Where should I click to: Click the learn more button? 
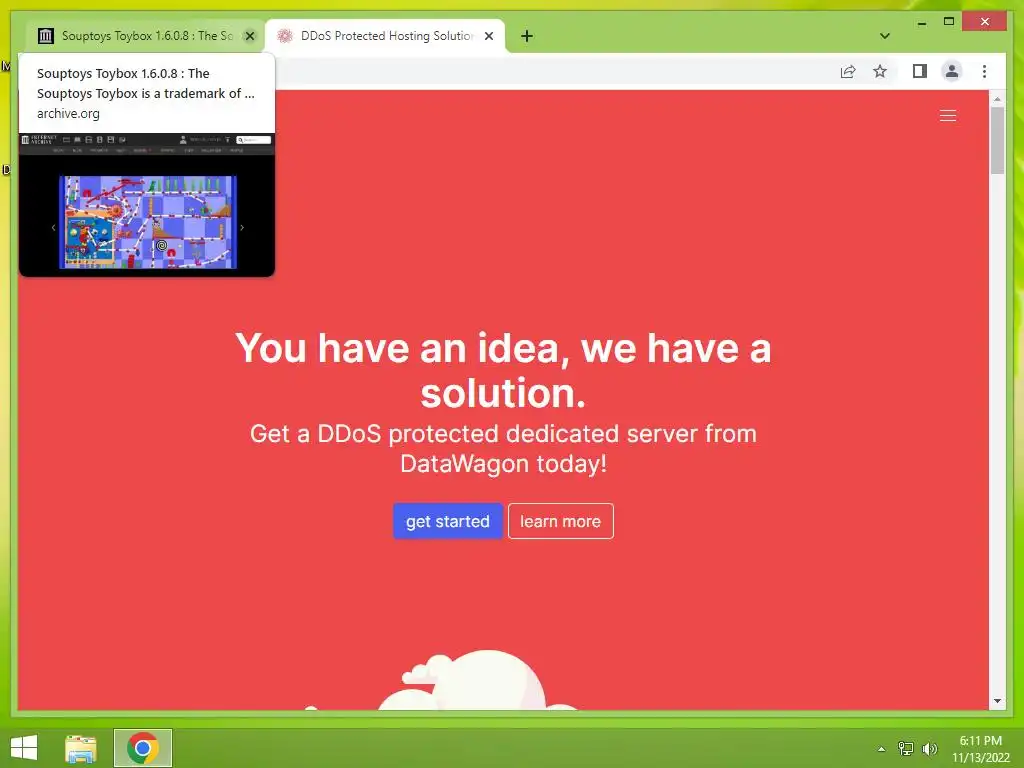pyautogui.click(x=560, y=521)
